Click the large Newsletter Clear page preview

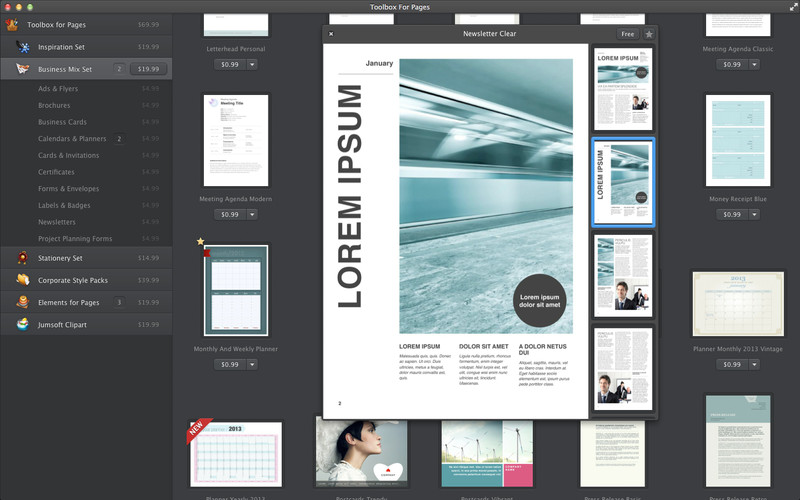click(x=456, y=231)
